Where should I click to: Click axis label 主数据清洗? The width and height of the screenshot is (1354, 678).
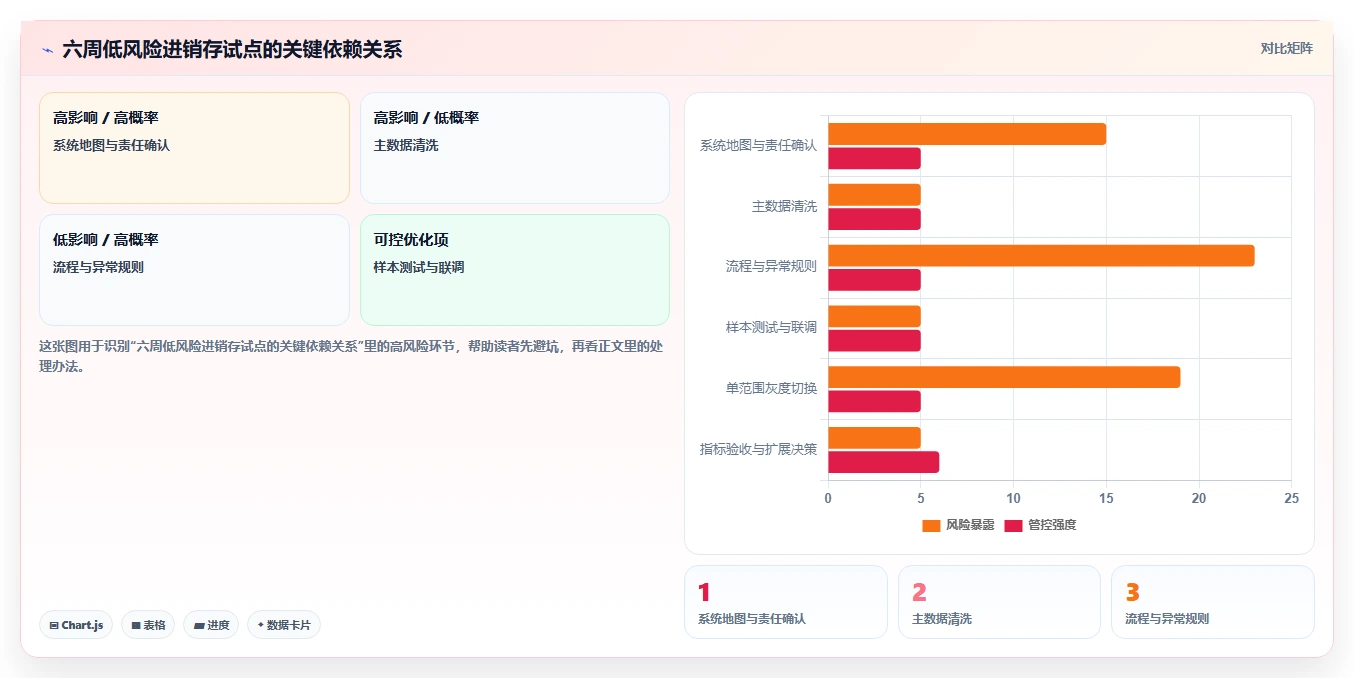pyautogui.click(x=784, y=206)
